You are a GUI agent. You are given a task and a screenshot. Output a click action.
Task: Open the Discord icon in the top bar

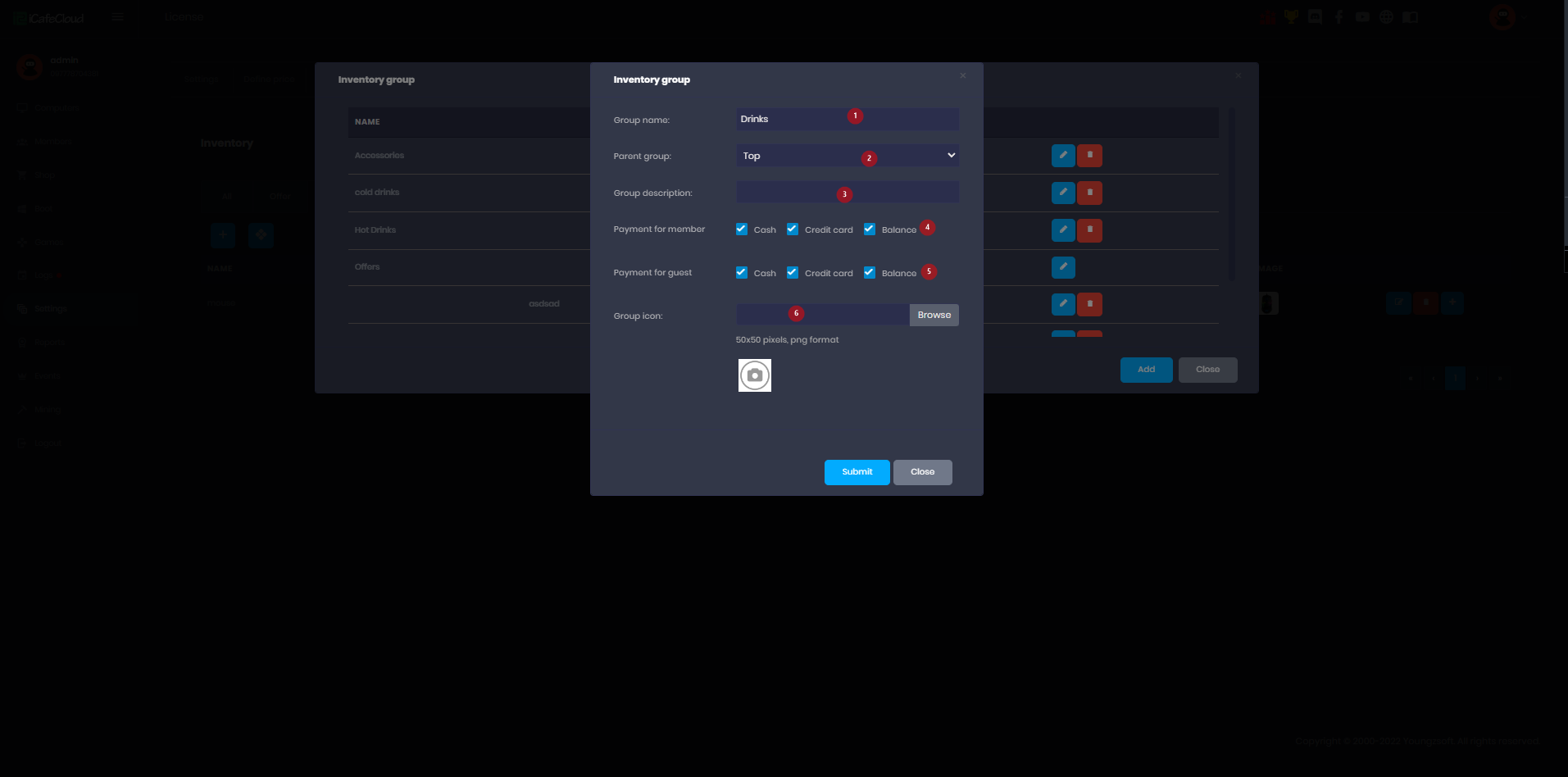[1315, 16]
